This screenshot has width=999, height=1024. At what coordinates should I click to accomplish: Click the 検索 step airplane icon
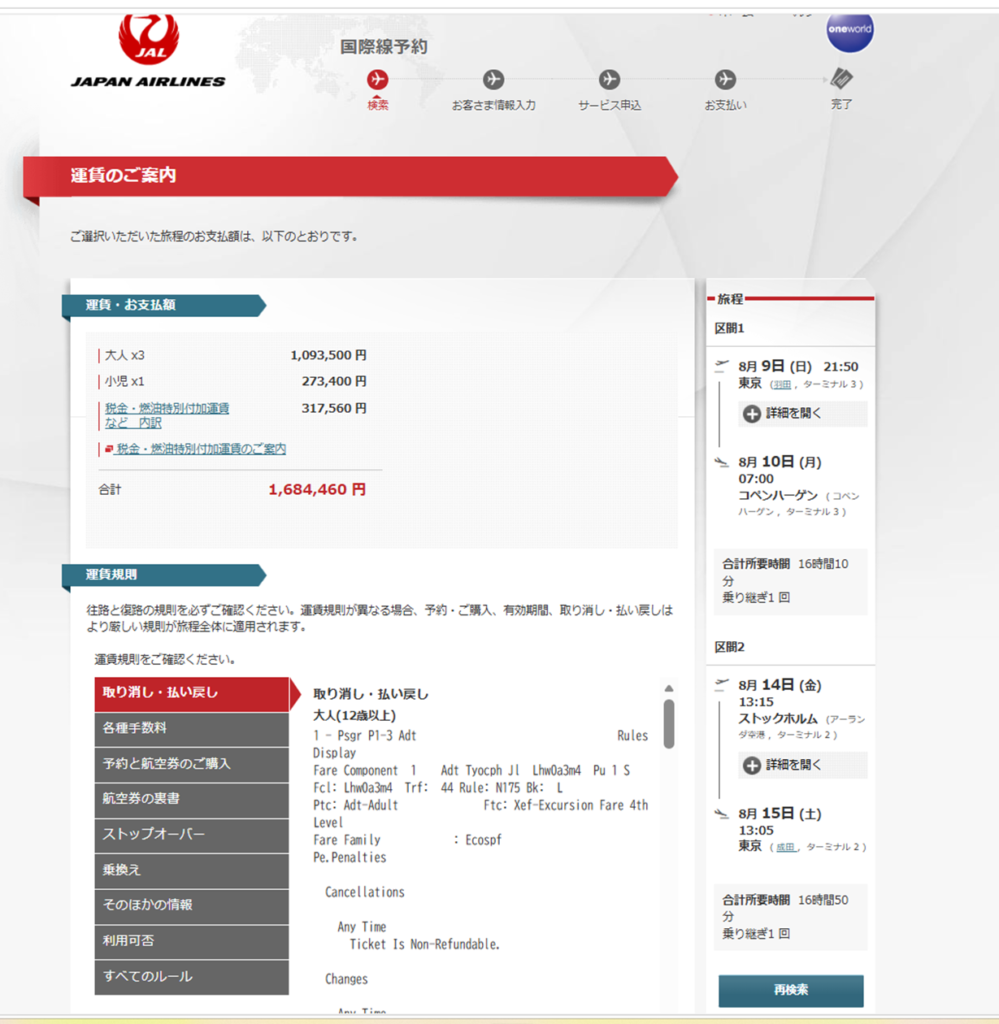pyautogui.click(x=378, y=79)
